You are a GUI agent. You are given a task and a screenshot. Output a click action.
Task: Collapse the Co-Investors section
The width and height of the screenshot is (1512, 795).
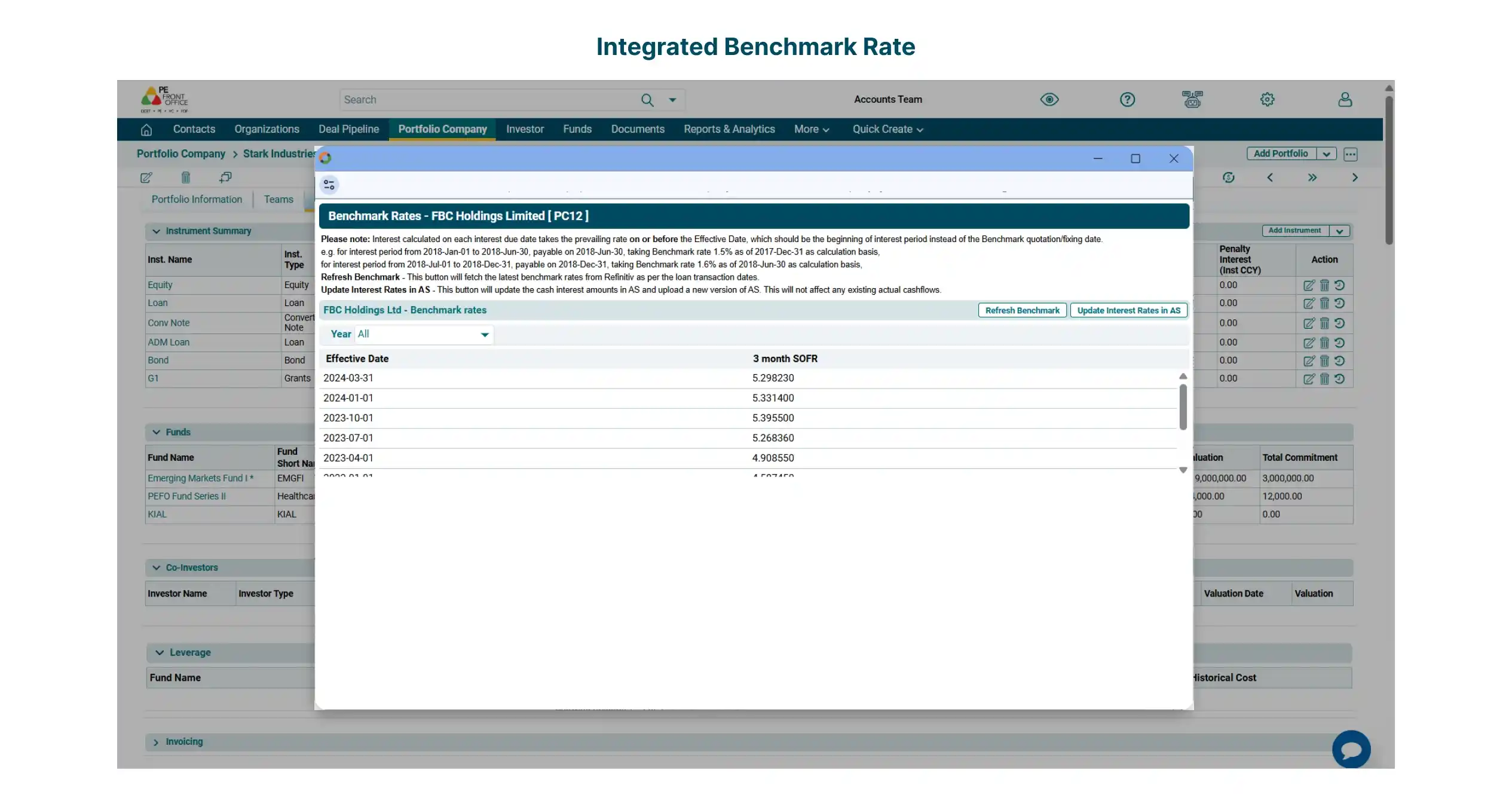pos(156,568)
